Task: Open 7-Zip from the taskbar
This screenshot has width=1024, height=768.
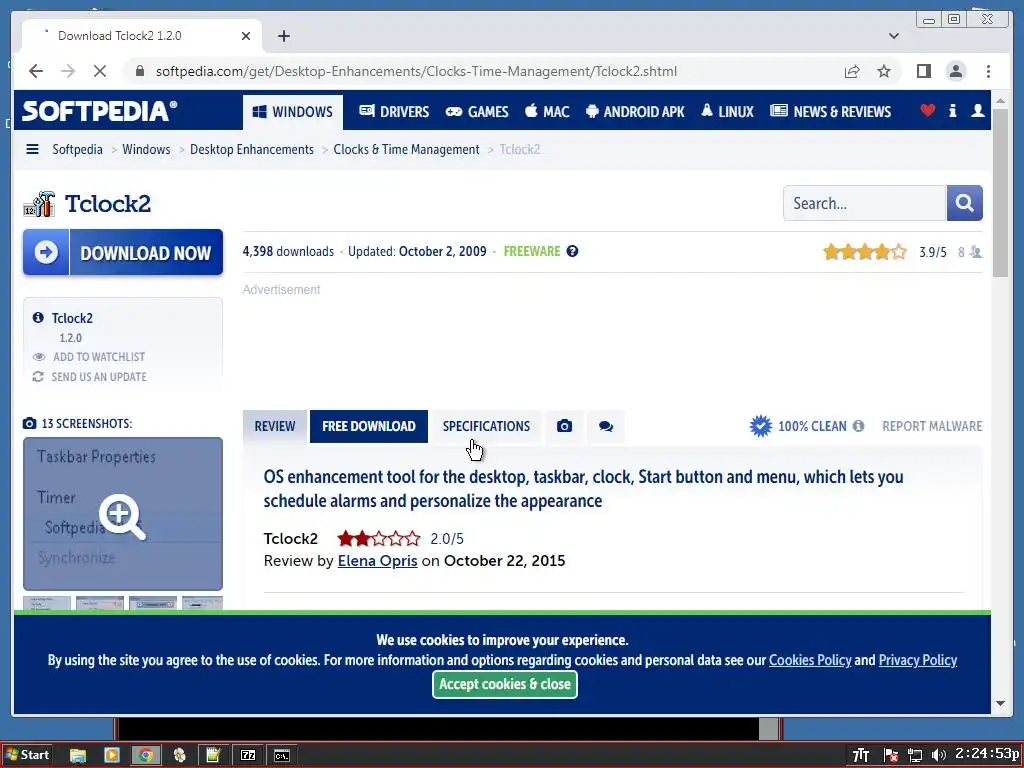Action: pos(248,756)
